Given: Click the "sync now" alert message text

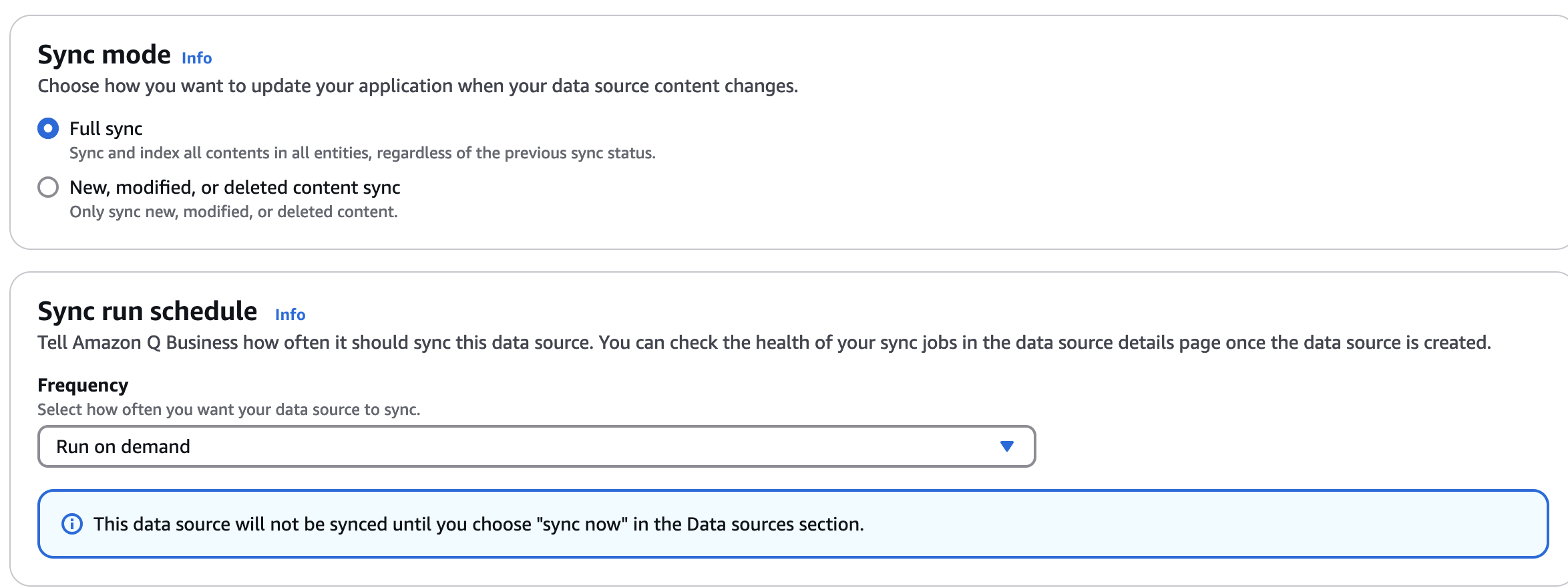Looking at the screenshot, I should [x=478, y=525].
